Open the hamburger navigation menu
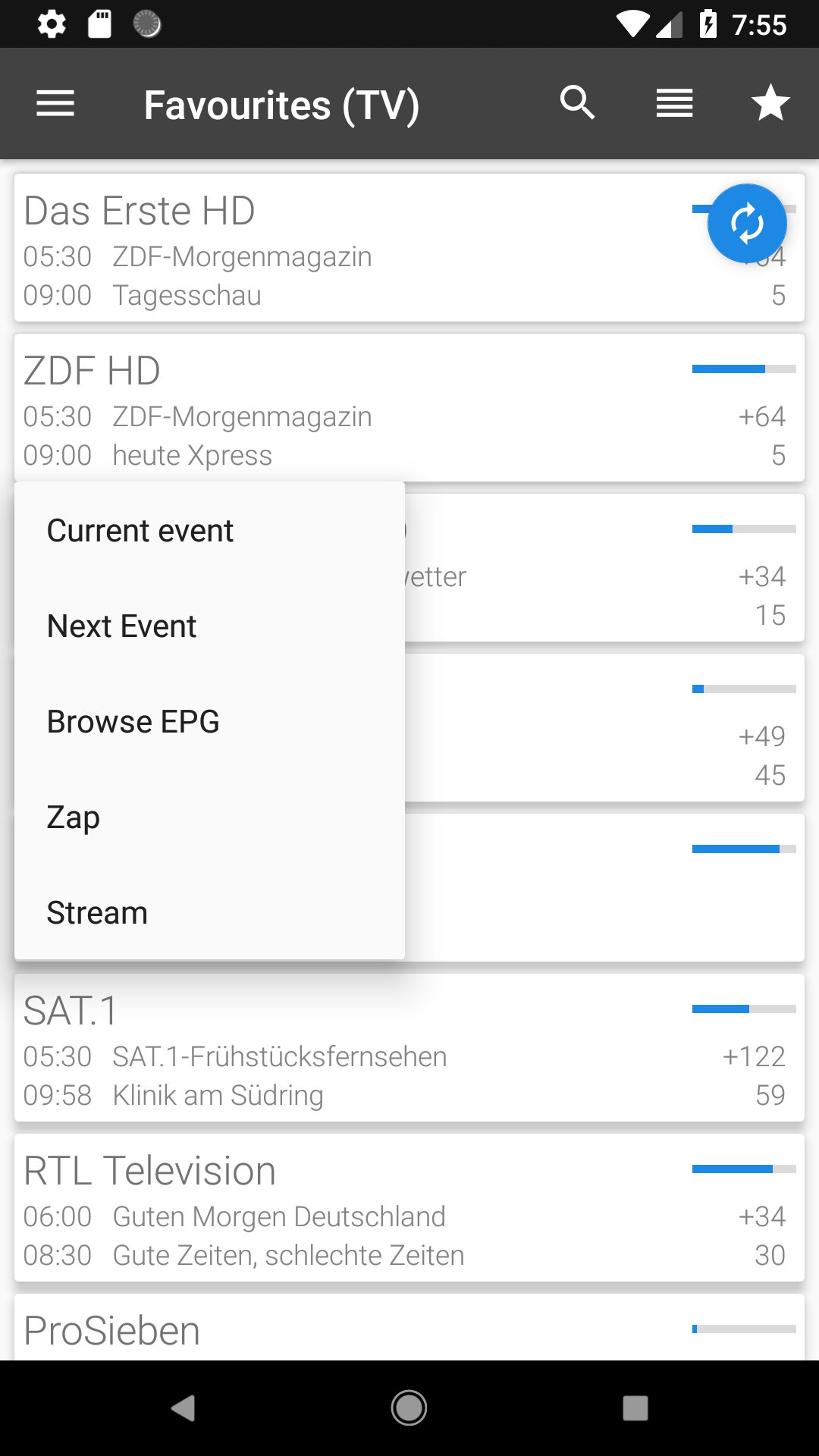Image resolution: width=819 pixels, height=1456 pixels. pyautogui.click(x=55, y=104)
